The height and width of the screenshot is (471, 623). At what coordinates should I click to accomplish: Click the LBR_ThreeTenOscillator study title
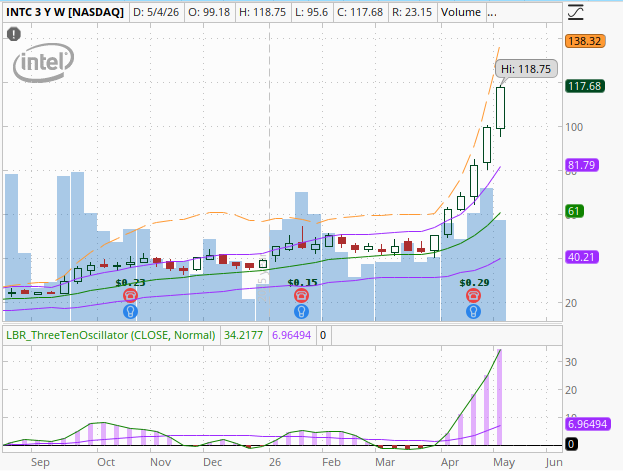pyautogui.click(x=111, y=335)
